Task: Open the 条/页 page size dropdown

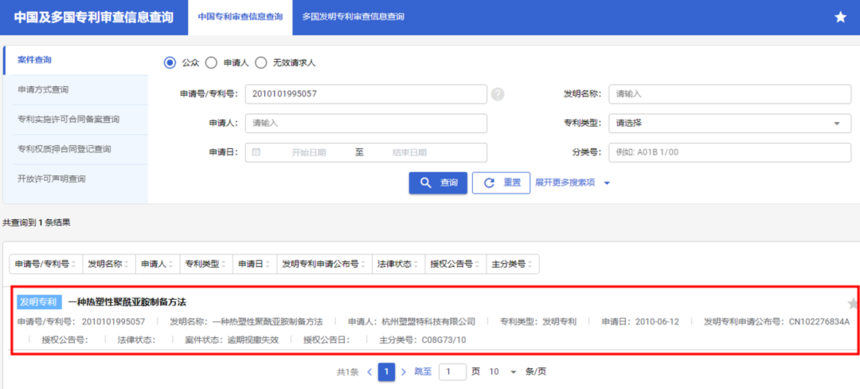Action: pyautogui.click(x=503, y=371)
